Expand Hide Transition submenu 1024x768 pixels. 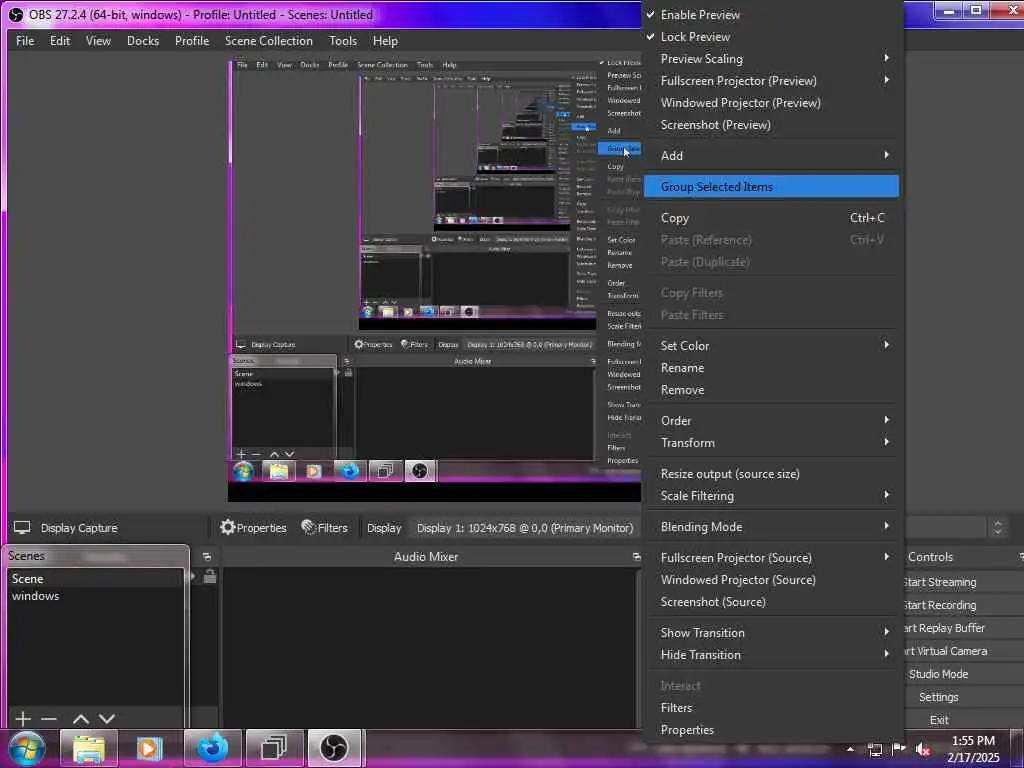click(x=771, y=654)
